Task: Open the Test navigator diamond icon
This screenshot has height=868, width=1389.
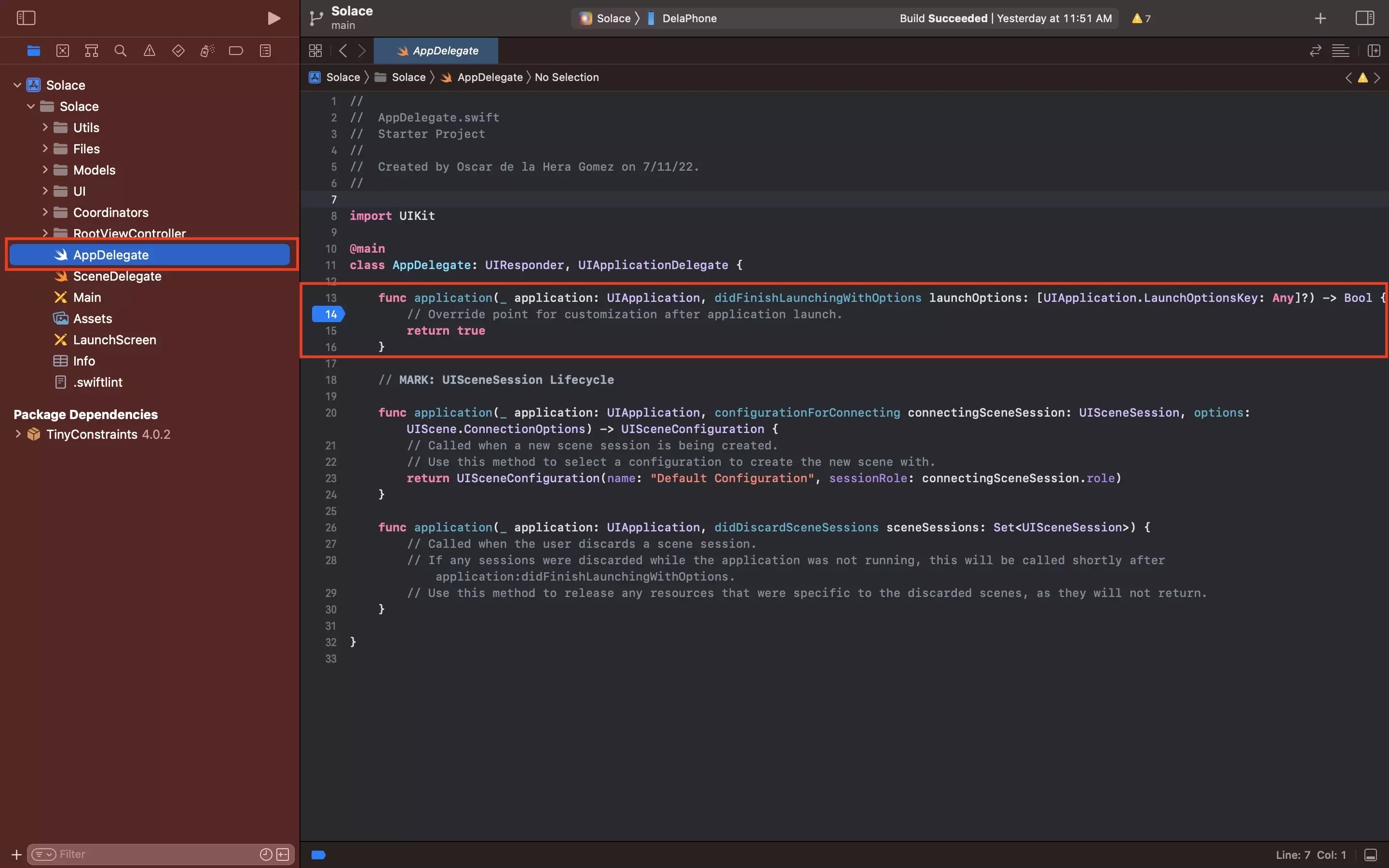Action: coord(178,51)
